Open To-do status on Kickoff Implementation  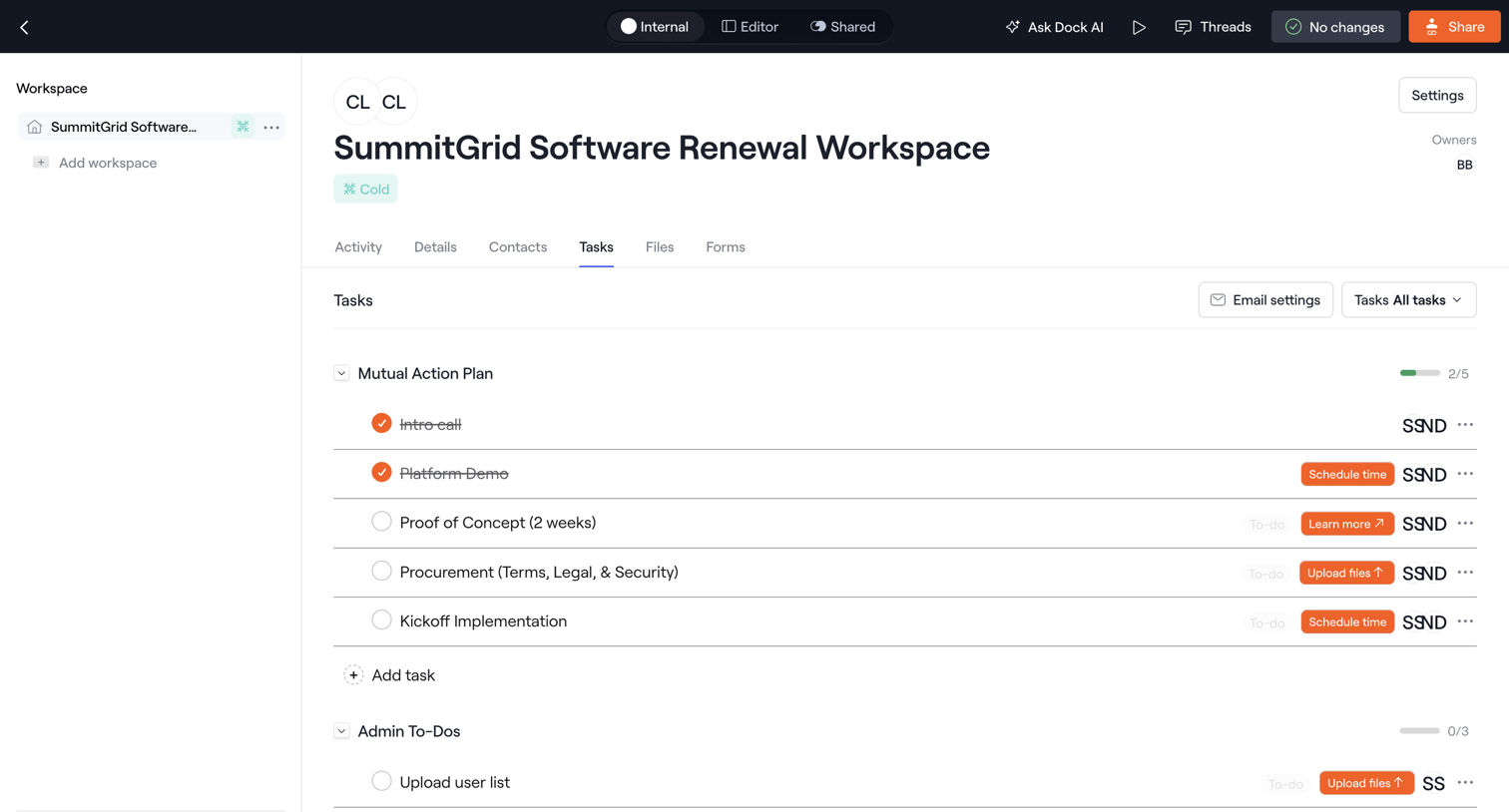coord(1266,623)
